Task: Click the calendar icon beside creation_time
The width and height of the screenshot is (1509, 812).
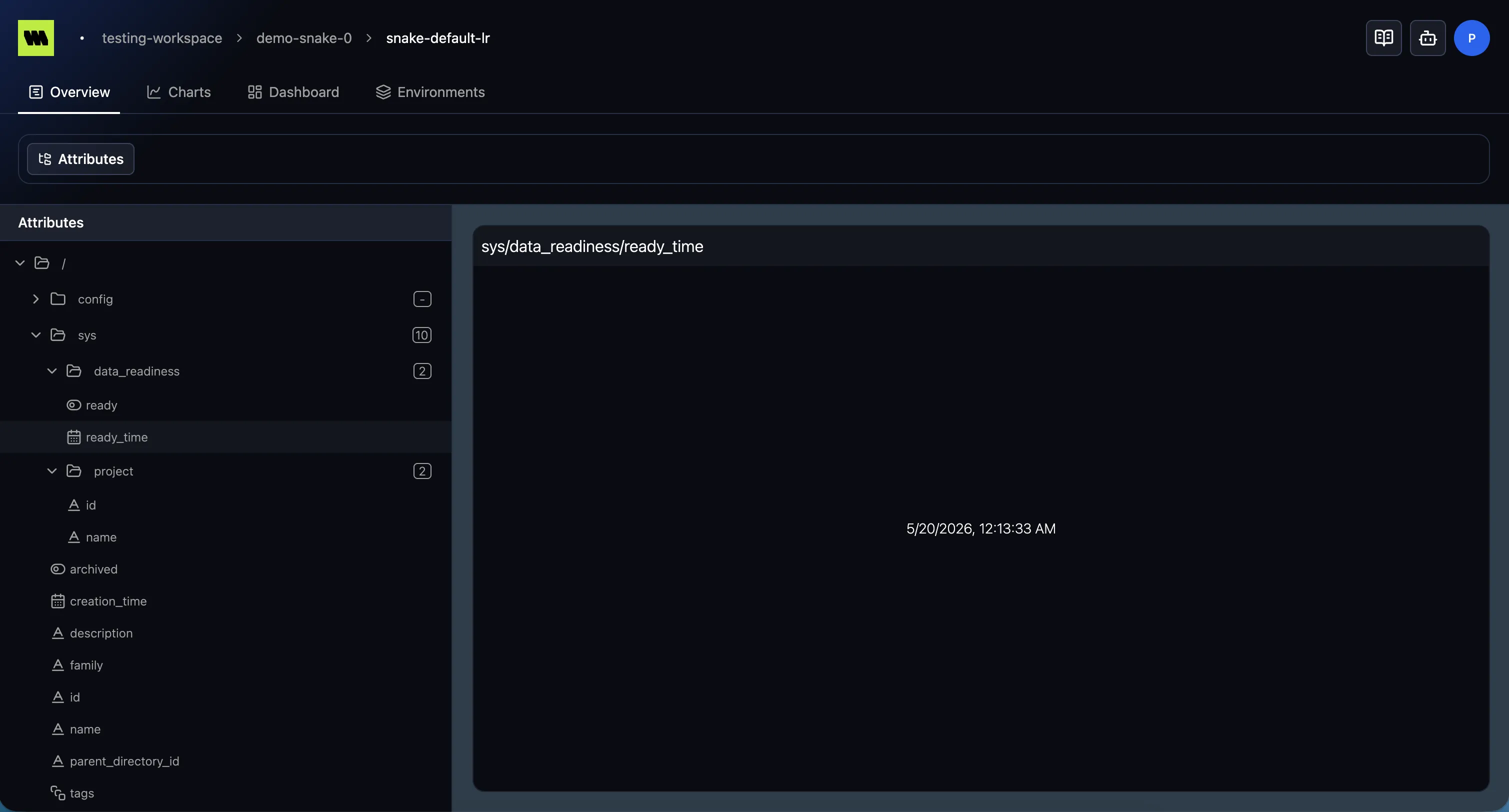Action: pos(58,601)
